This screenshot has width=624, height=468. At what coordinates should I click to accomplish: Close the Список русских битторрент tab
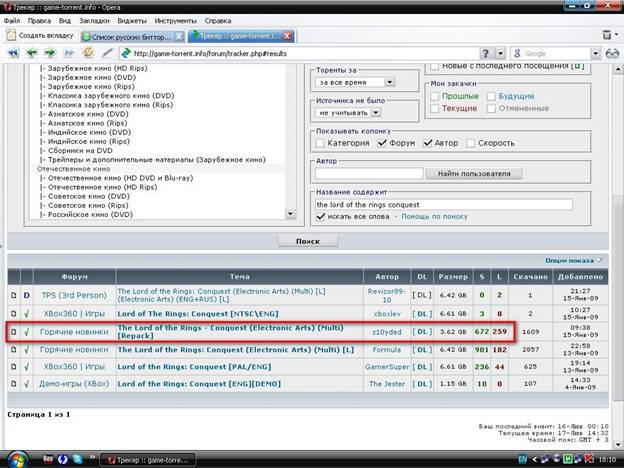179,37
